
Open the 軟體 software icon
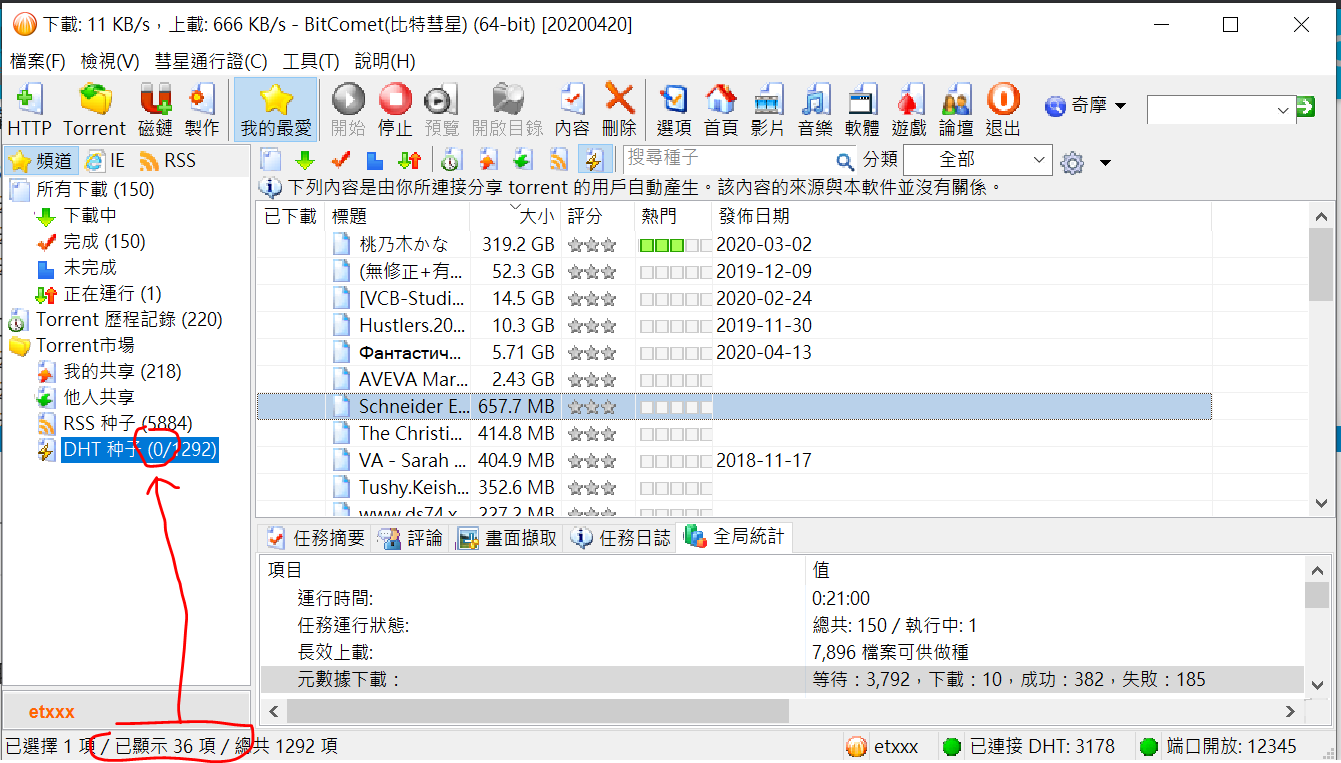[x=862, y=110]
